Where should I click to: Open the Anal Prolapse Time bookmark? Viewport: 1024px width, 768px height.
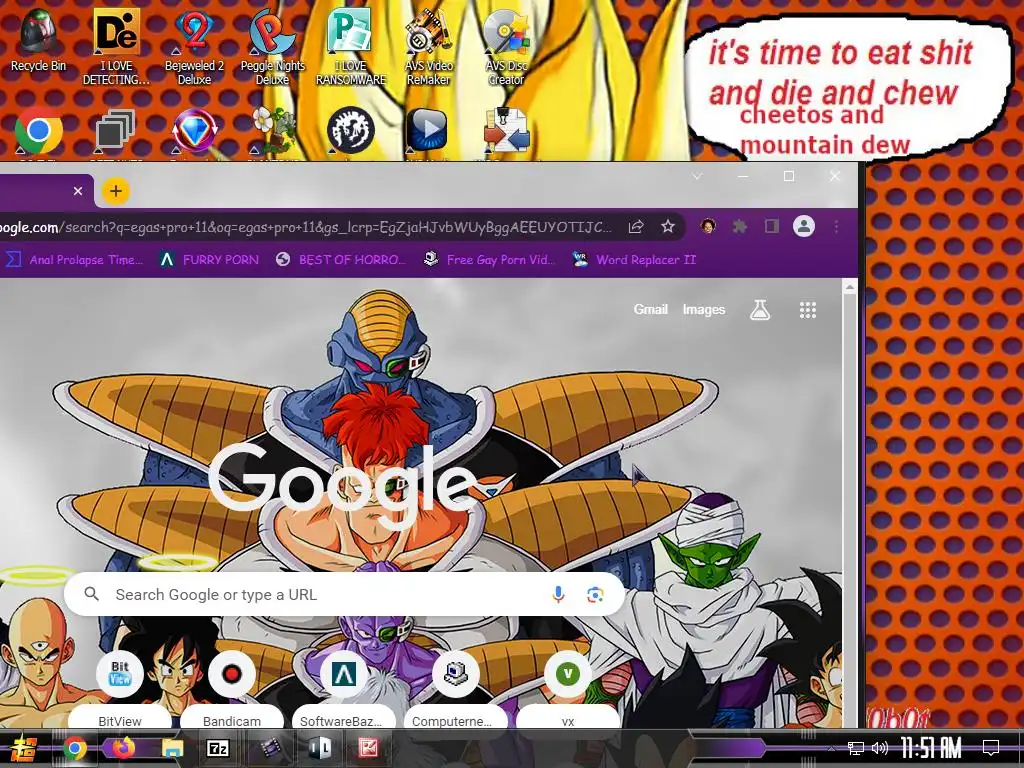tap(74, 260)
